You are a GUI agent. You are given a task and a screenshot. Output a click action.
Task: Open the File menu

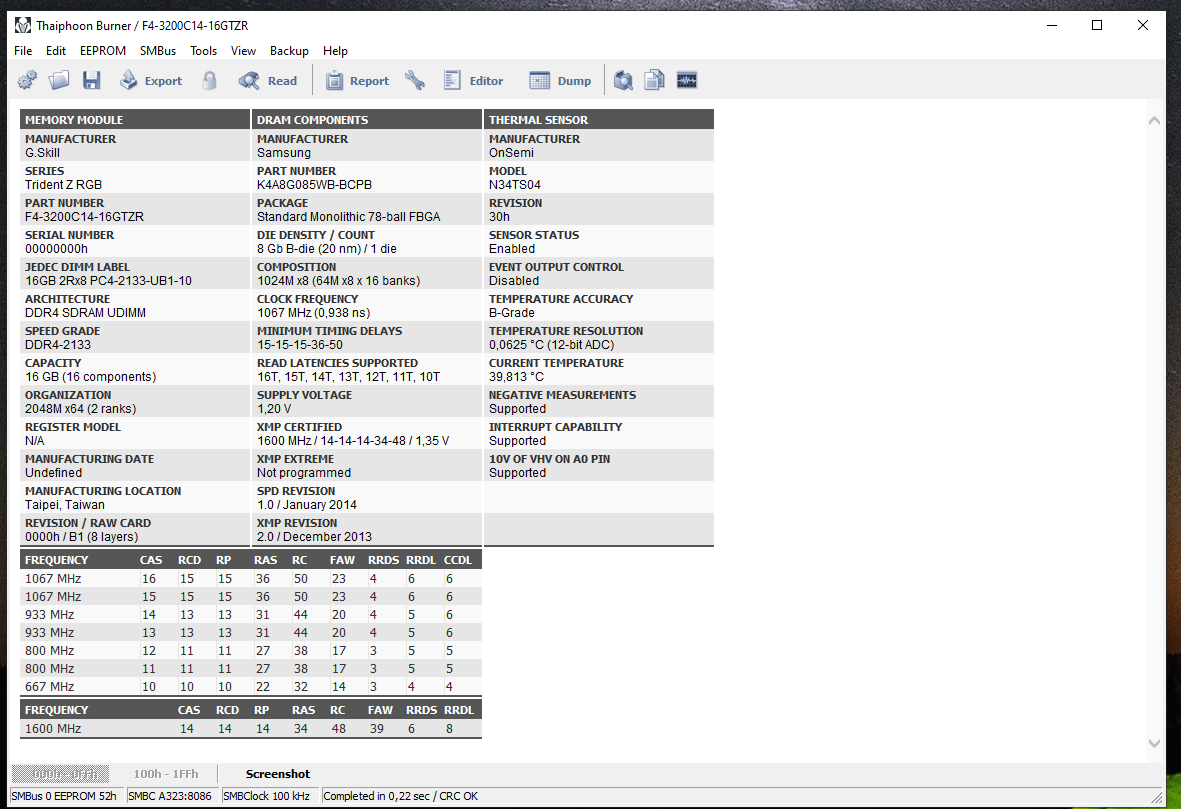(23, 50)
